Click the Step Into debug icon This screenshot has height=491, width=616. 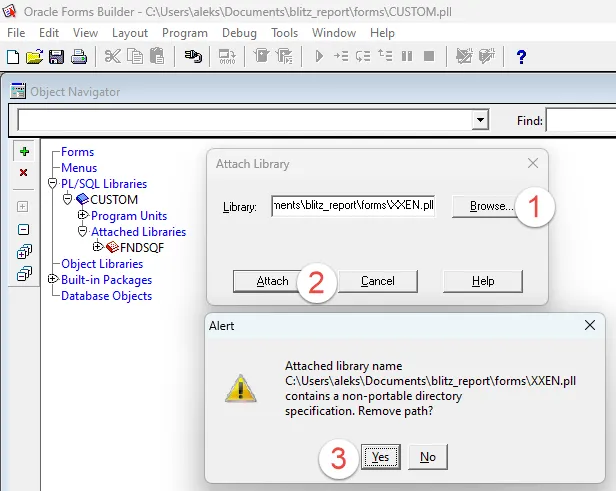click(x=341, y=57)
